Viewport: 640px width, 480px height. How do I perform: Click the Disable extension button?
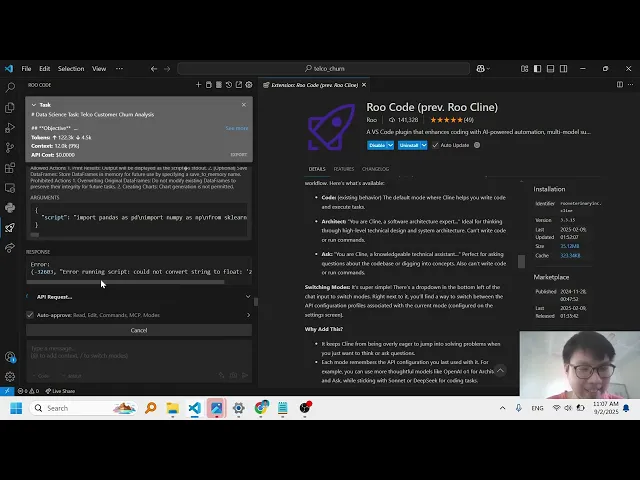click(x=376, y=145)
